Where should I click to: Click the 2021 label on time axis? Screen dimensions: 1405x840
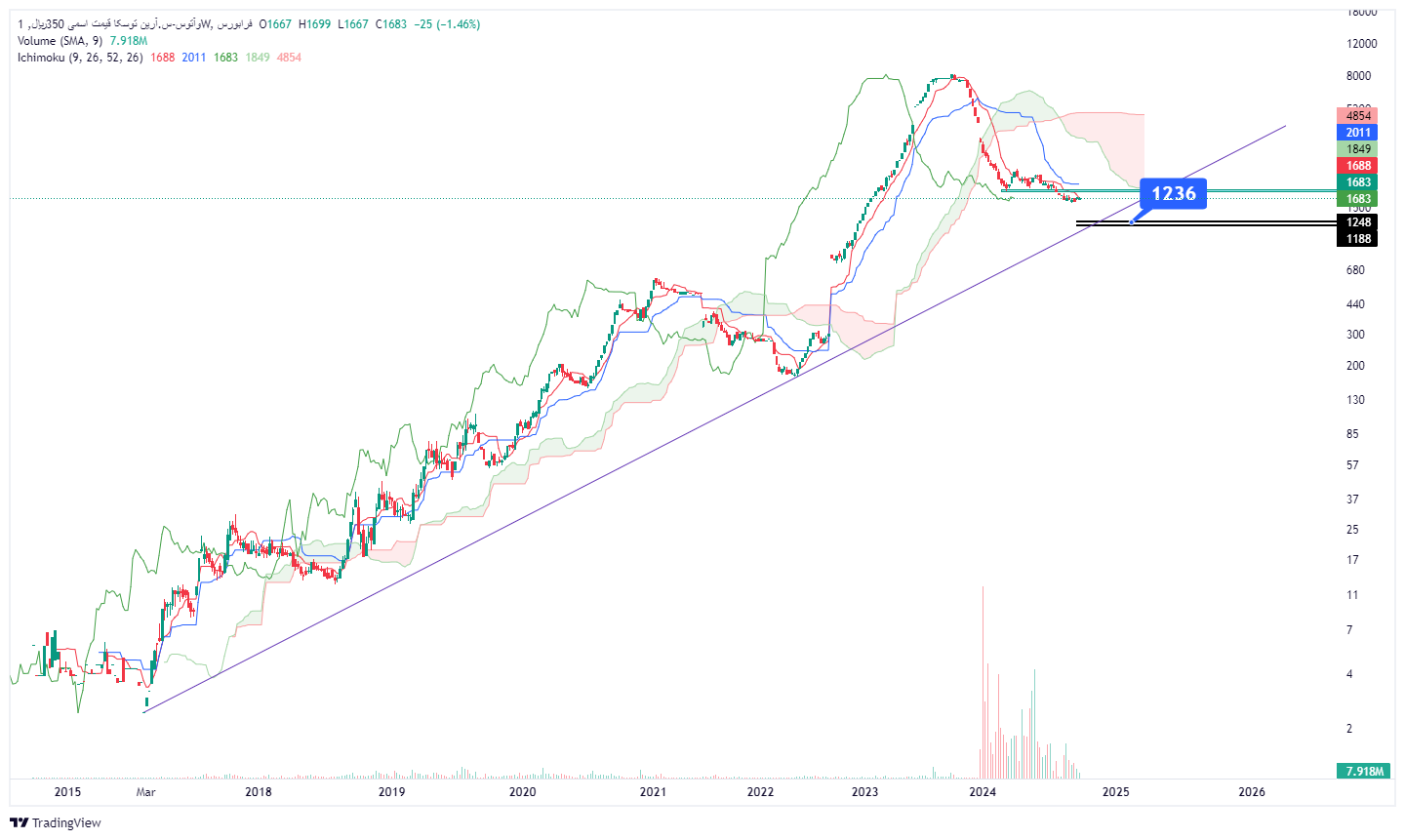click(x=653, y=792)
